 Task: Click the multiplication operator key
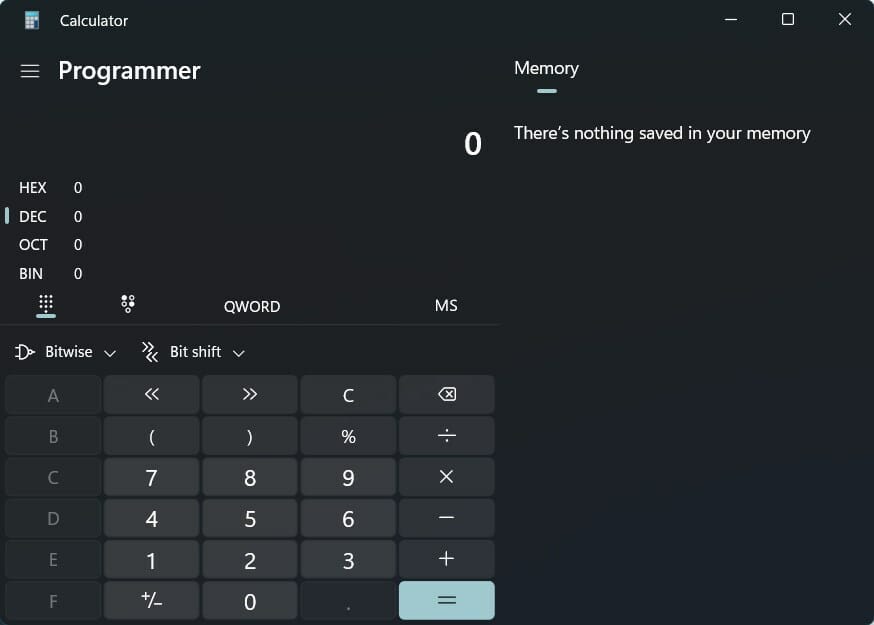[446, 477]
